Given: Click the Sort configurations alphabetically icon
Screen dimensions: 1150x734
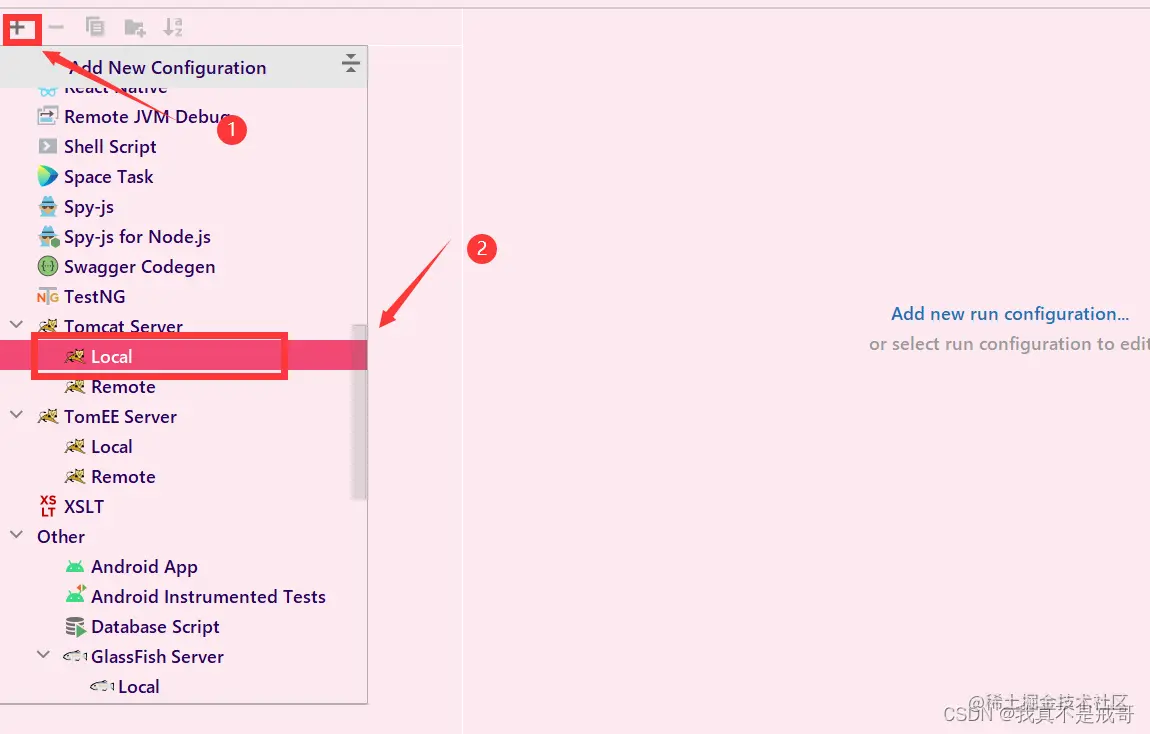Looking at the screenshot, I should tap(172, 27).
